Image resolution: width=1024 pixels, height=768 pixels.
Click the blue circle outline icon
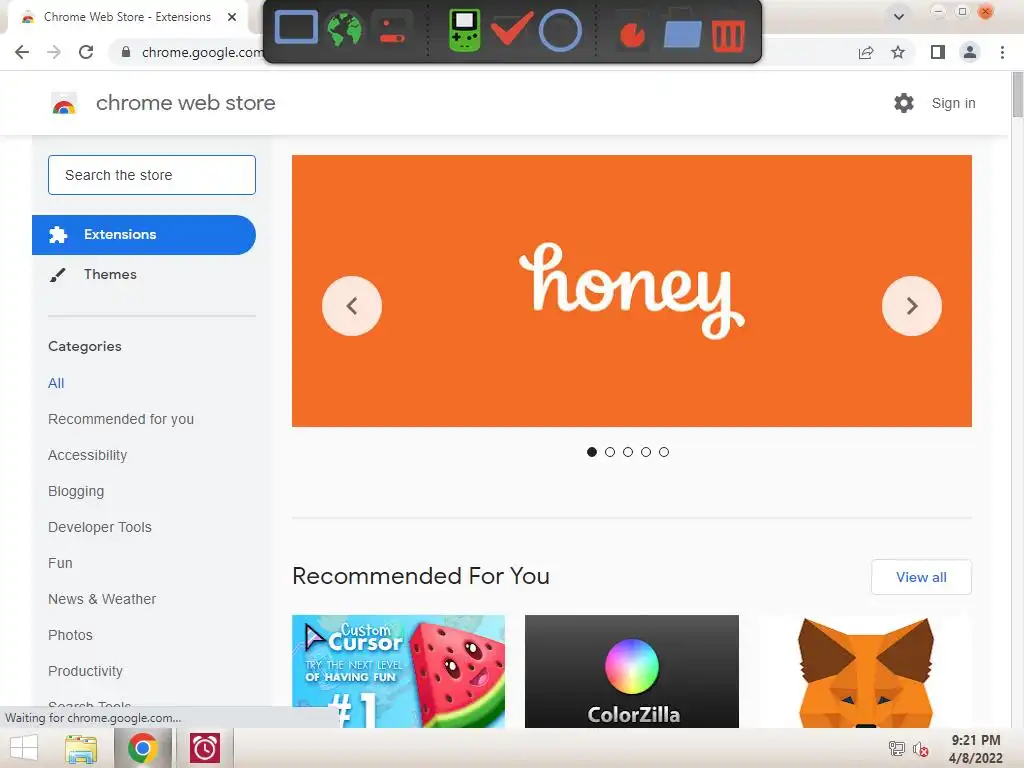coord(560,30)
